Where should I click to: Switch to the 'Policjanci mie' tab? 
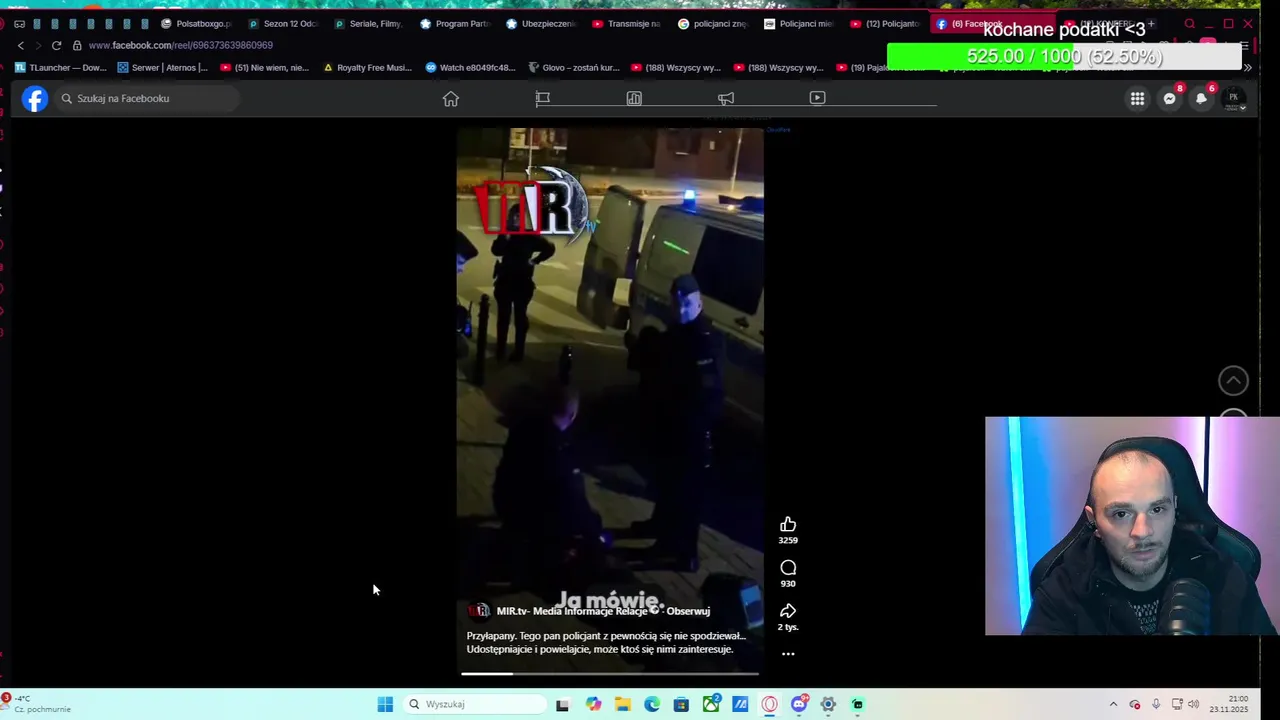coord(799,24)
